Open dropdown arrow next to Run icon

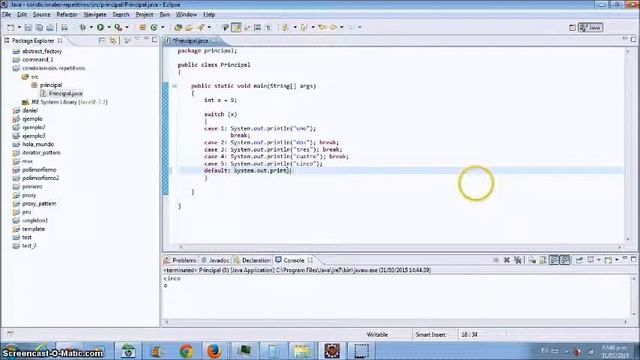[109, 27]
